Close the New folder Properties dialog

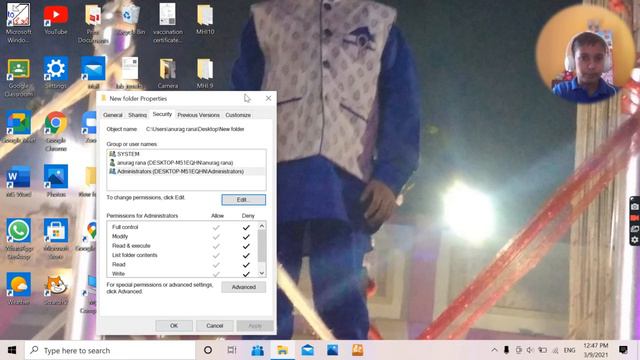tap(268, 98)
